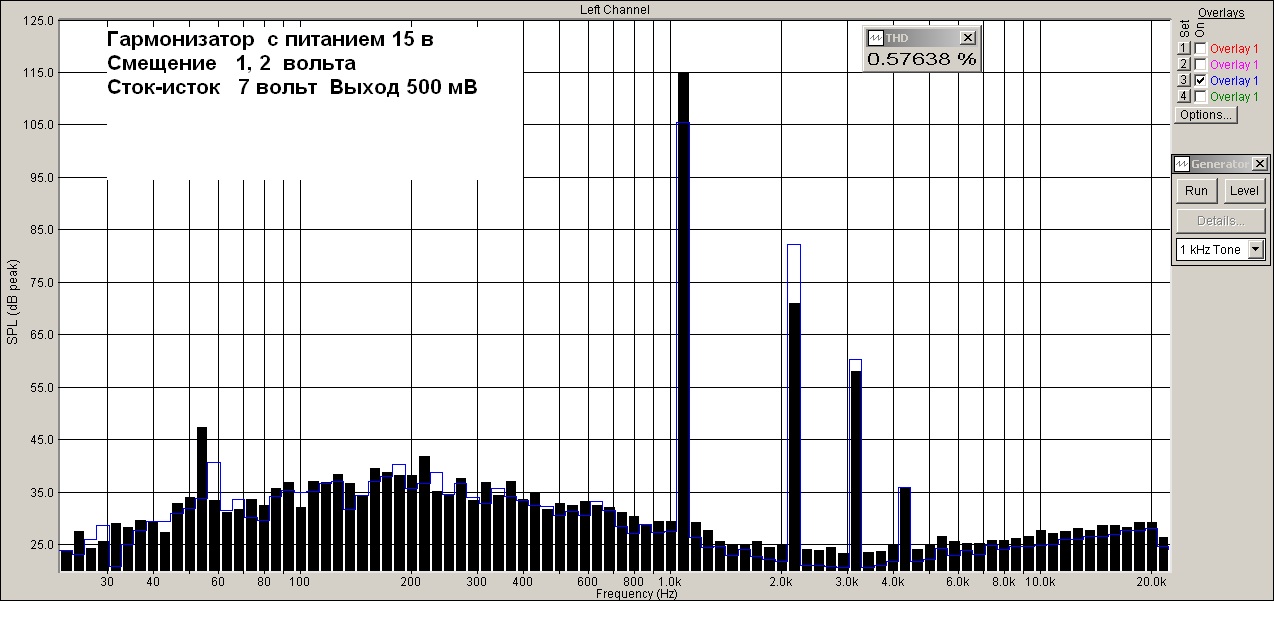1274x637 pixels.
Task: Click the 1 kHz Tone text
Action: [1209, 250]
